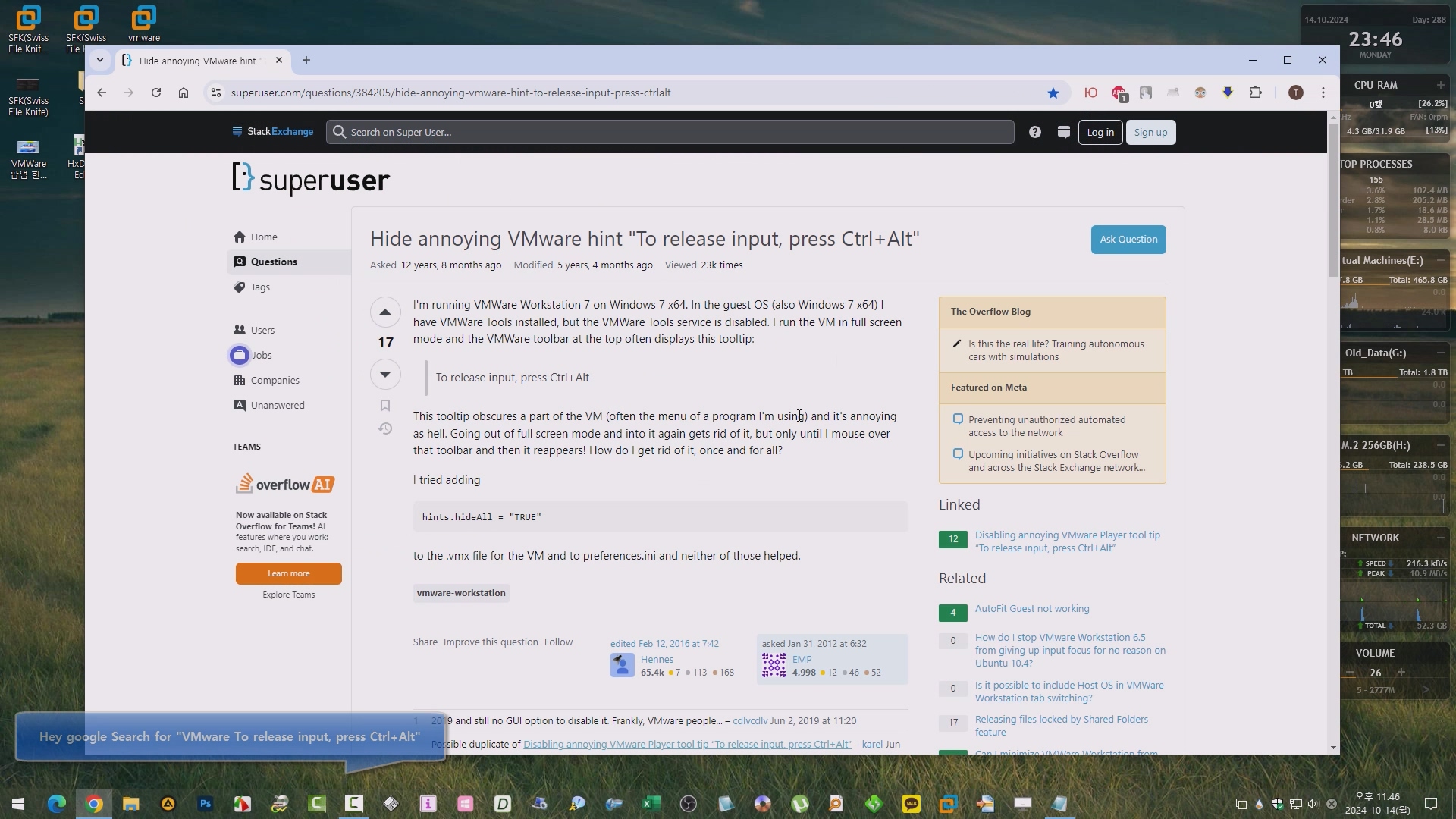Click the Sign up button

pos(1150,132)
